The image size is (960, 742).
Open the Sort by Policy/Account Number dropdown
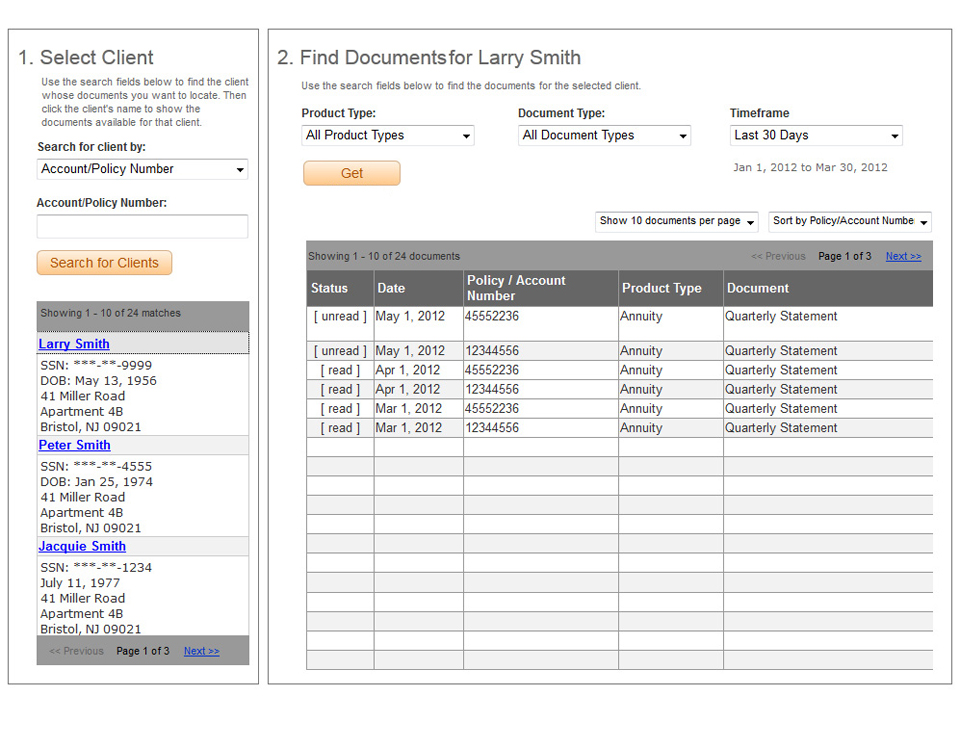coord(850,221)
